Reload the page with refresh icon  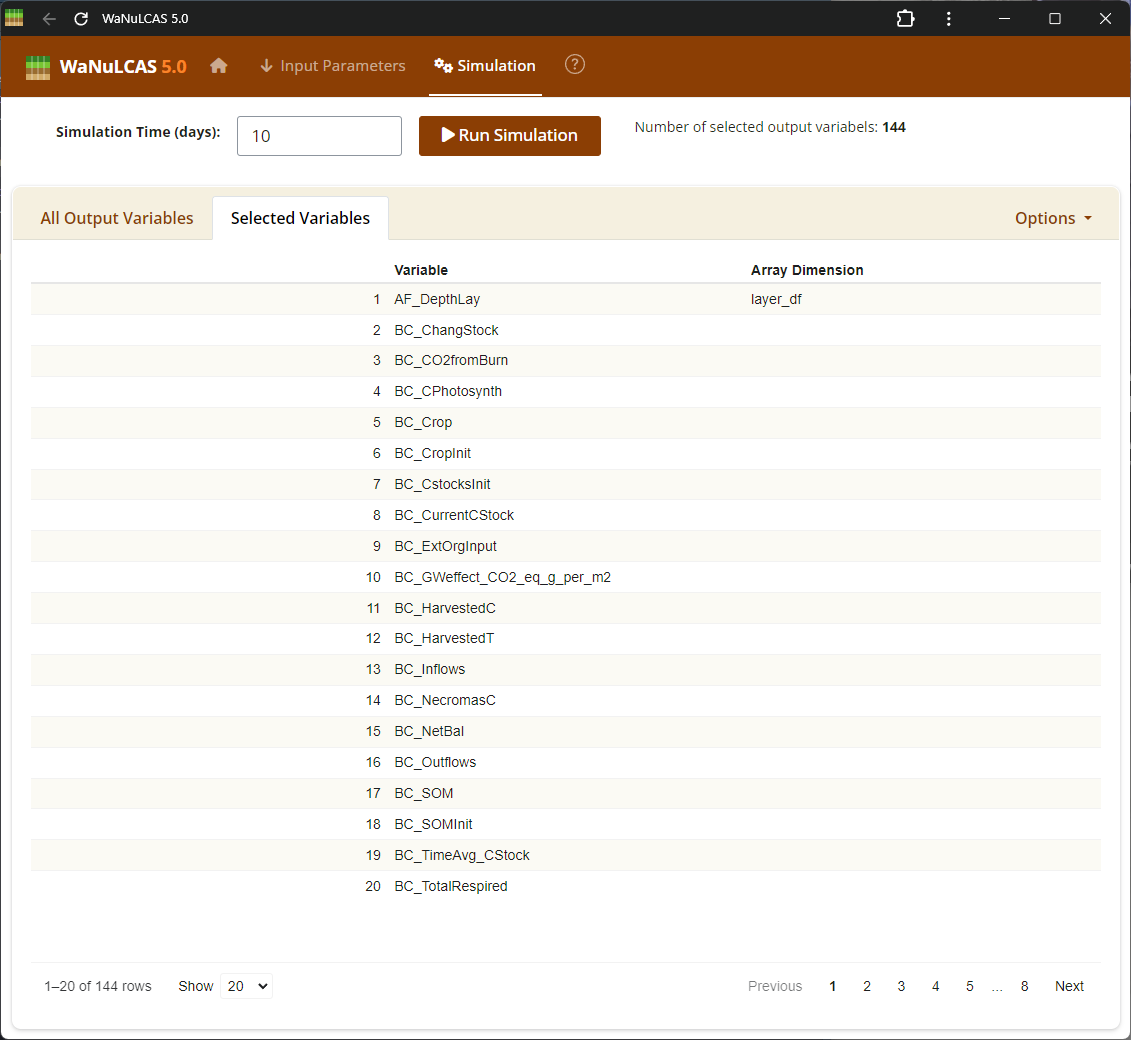pos(81,19)
